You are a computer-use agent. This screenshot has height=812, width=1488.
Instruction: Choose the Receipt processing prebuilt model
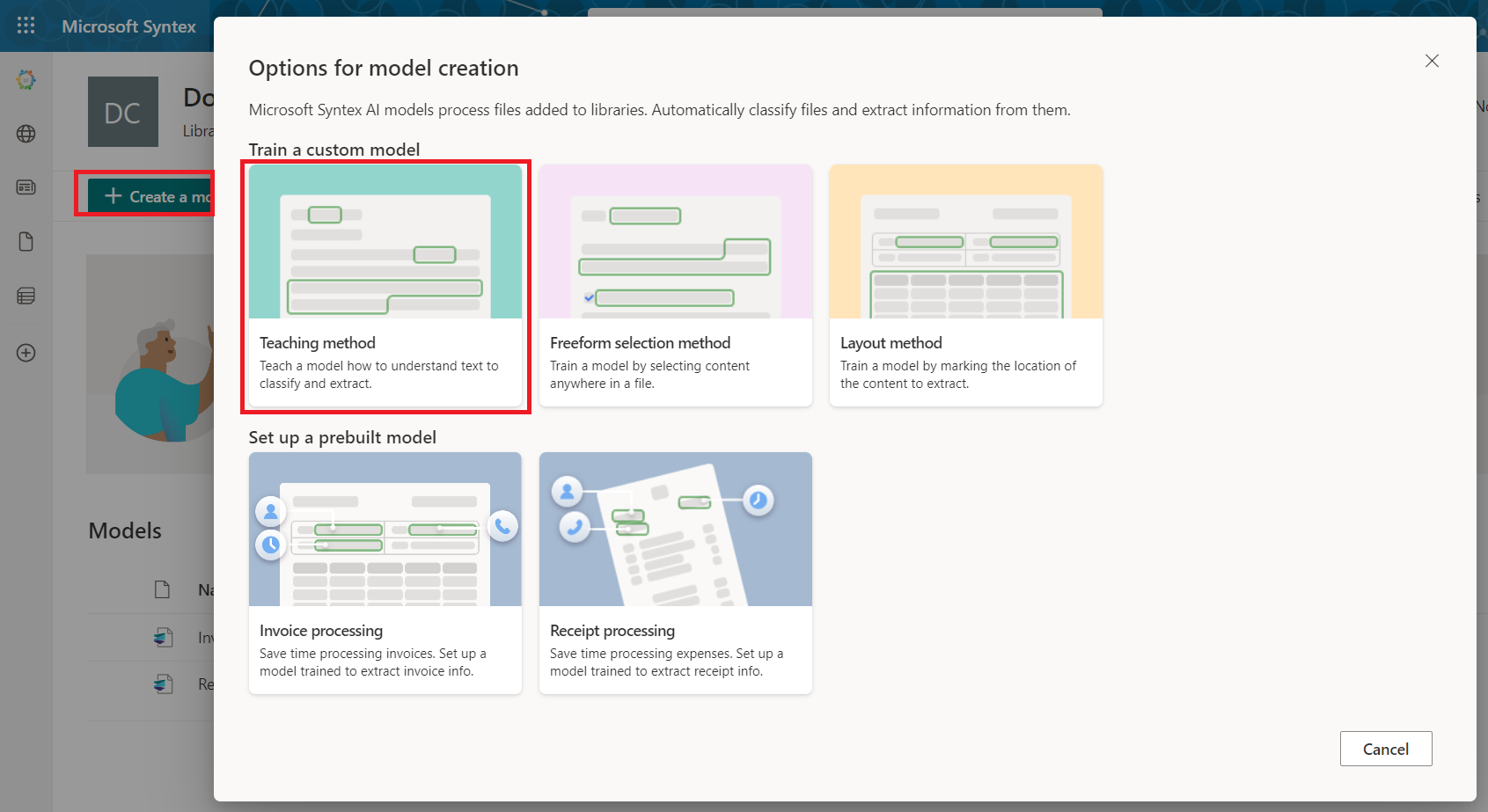click(x=675, y=573)
